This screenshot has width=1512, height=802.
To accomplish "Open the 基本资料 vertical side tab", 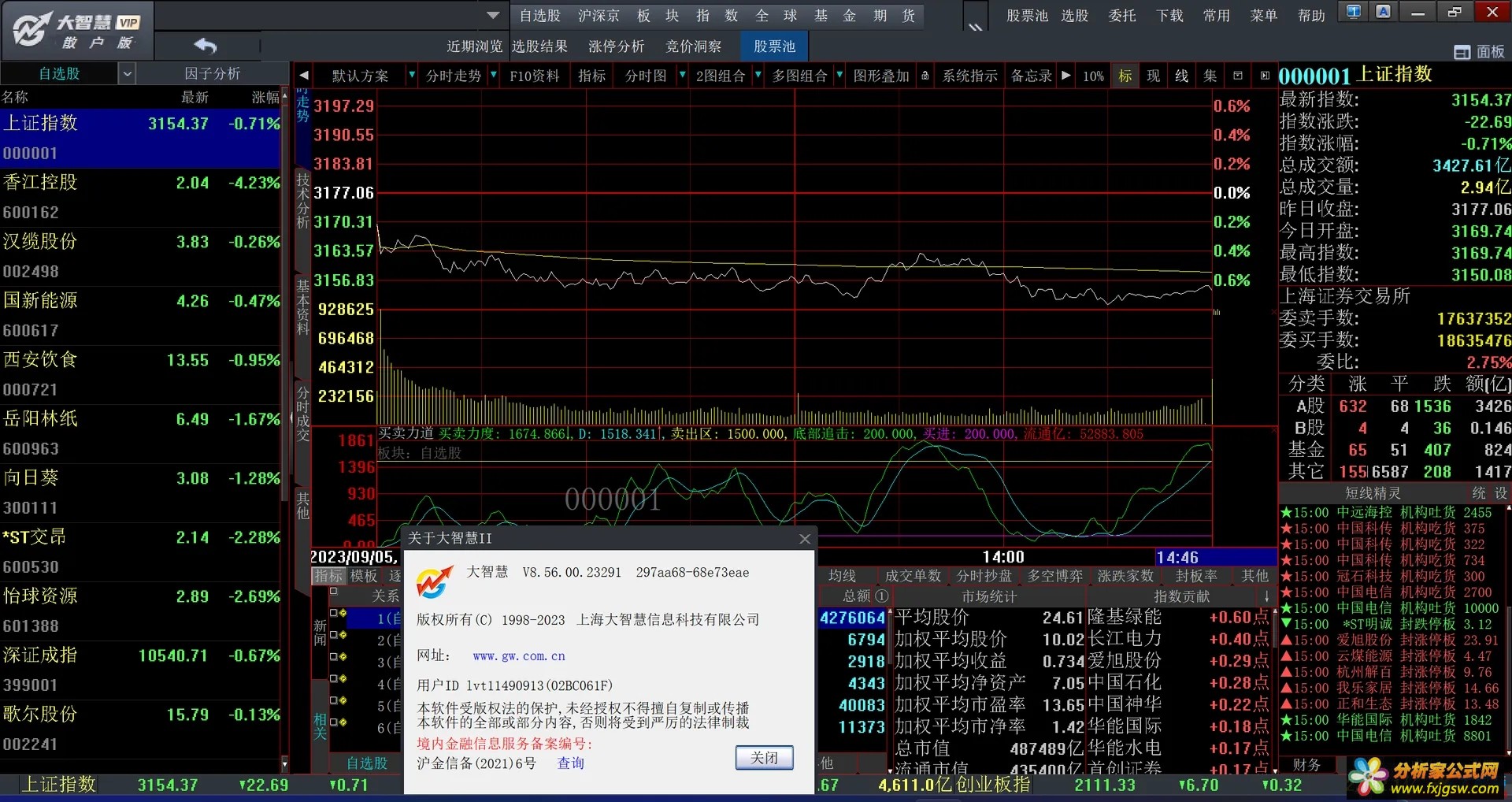I will click(x=302, y=307).
